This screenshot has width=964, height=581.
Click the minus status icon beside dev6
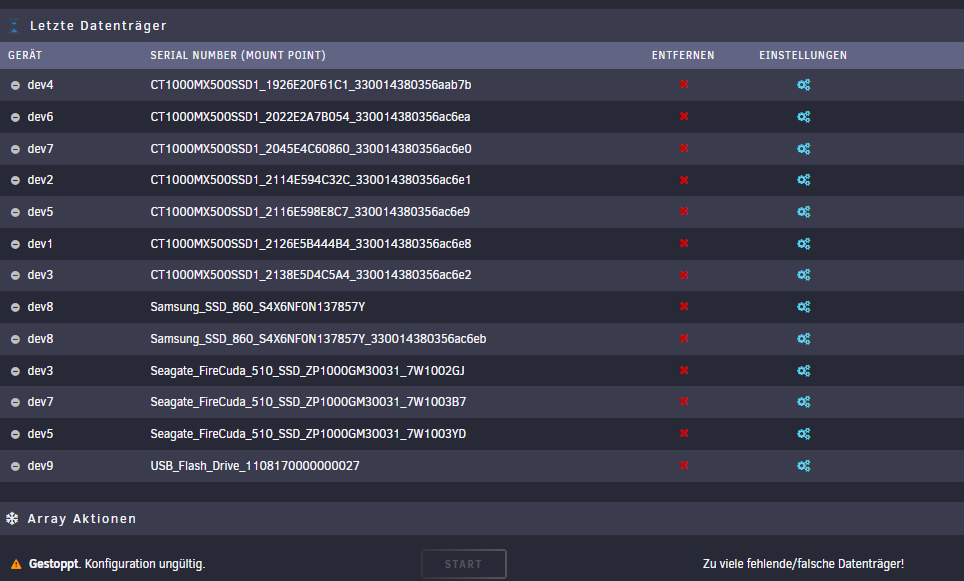(x=15, y=117)
